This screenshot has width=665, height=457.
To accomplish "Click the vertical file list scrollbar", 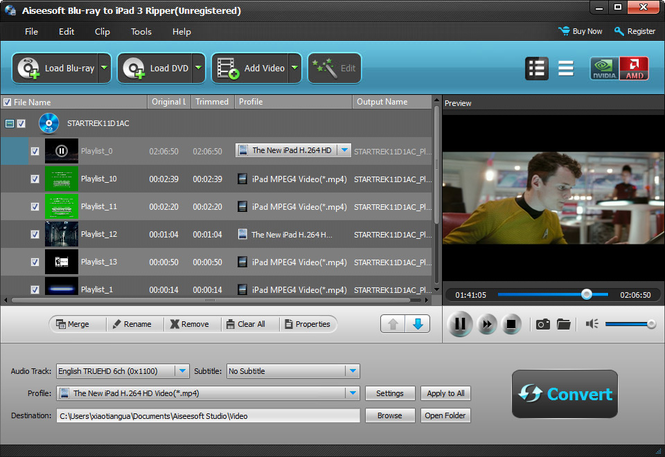I will click(x=436, y=163).
